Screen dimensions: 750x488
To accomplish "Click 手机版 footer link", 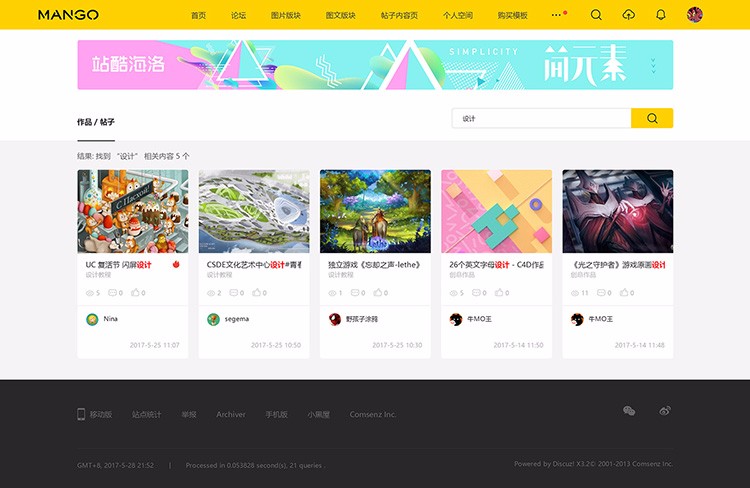I will [276, 414].
